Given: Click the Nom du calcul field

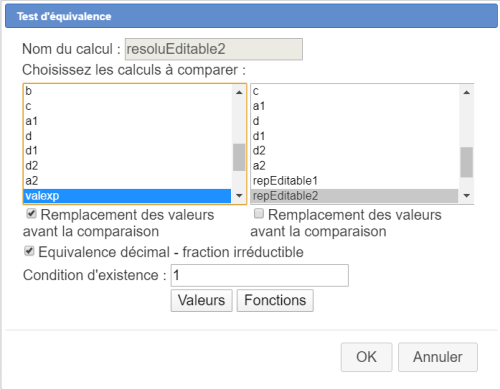Looking at the screenshot, I should pos(214,49).
